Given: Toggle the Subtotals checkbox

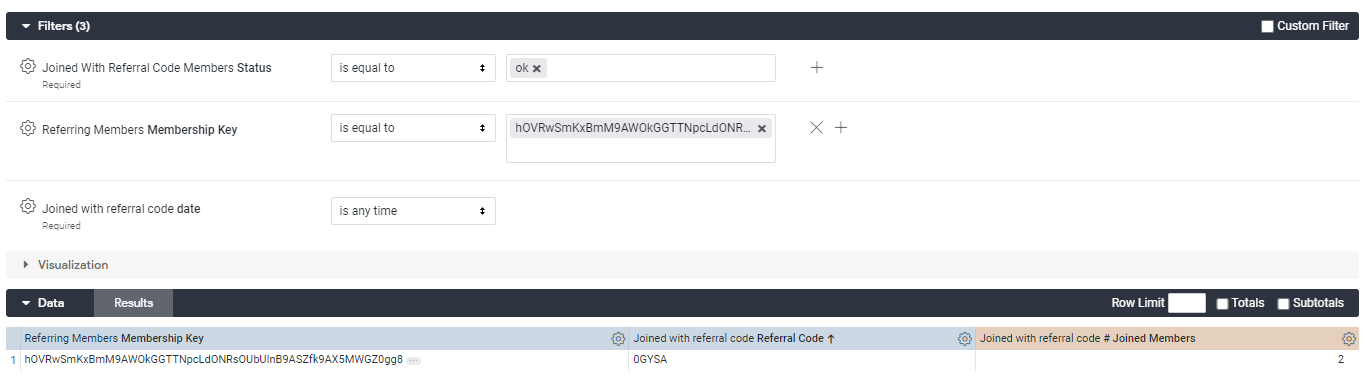Looking at the screenshot, I should pyautogui.click(x=1283, y=303).
